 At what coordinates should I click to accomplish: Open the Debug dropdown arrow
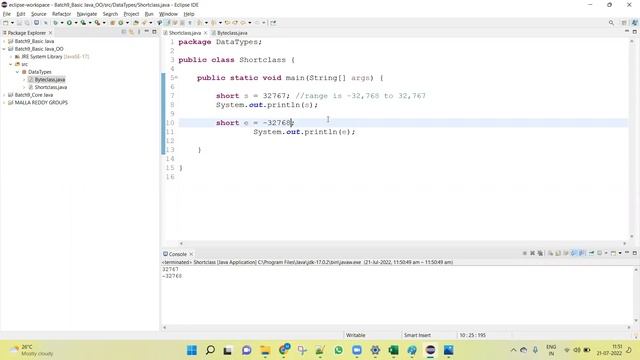(62, 23)
